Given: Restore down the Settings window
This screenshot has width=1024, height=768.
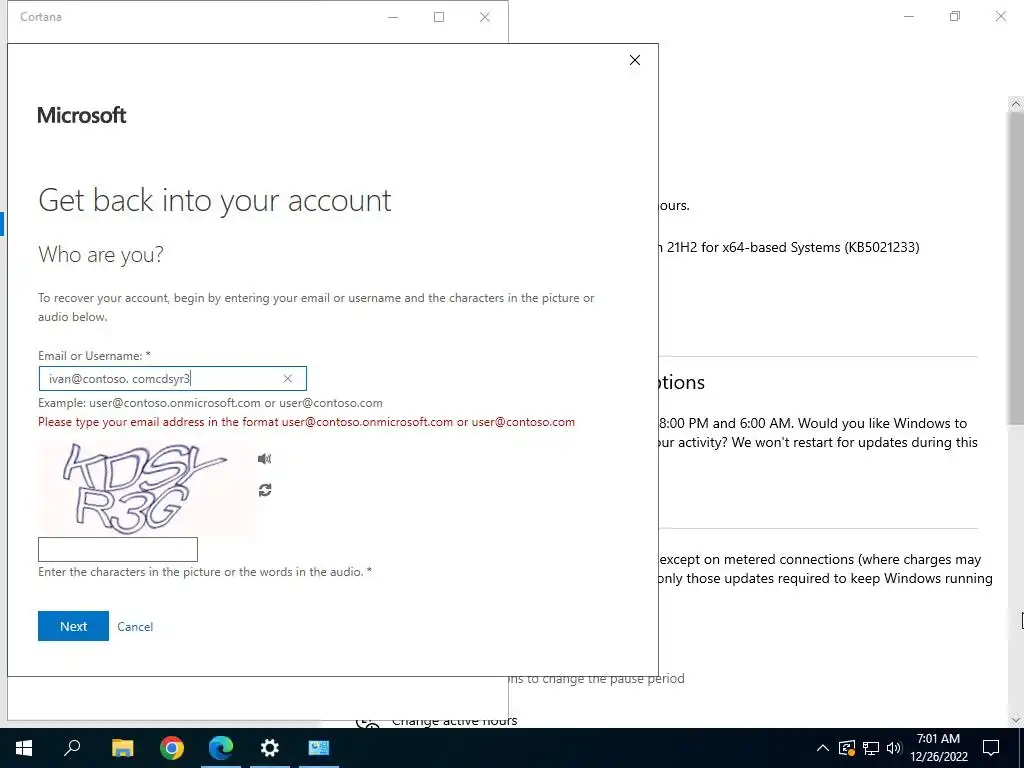Looking at the screenshot, I should click(955, 16).
